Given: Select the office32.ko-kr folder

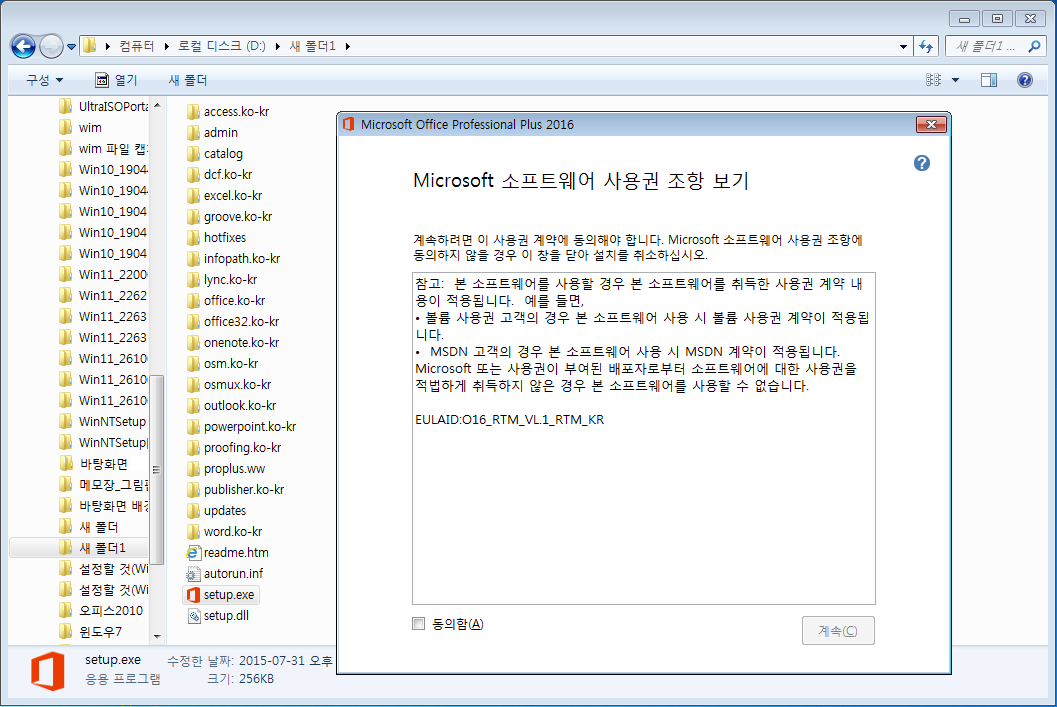Looking at the screenshot, I should pos(233,321).
